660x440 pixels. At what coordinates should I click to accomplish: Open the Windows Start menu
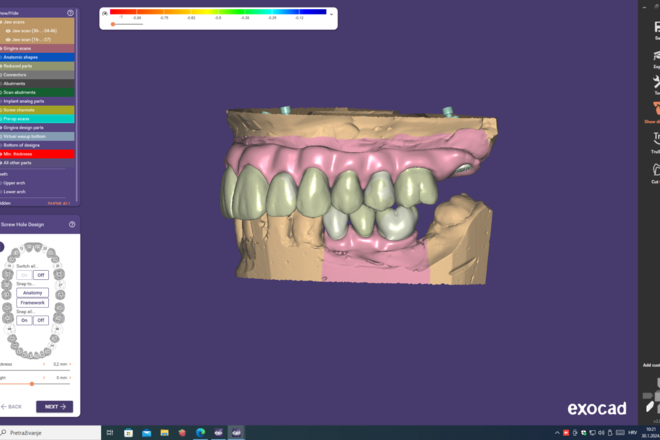pos(6,433)
